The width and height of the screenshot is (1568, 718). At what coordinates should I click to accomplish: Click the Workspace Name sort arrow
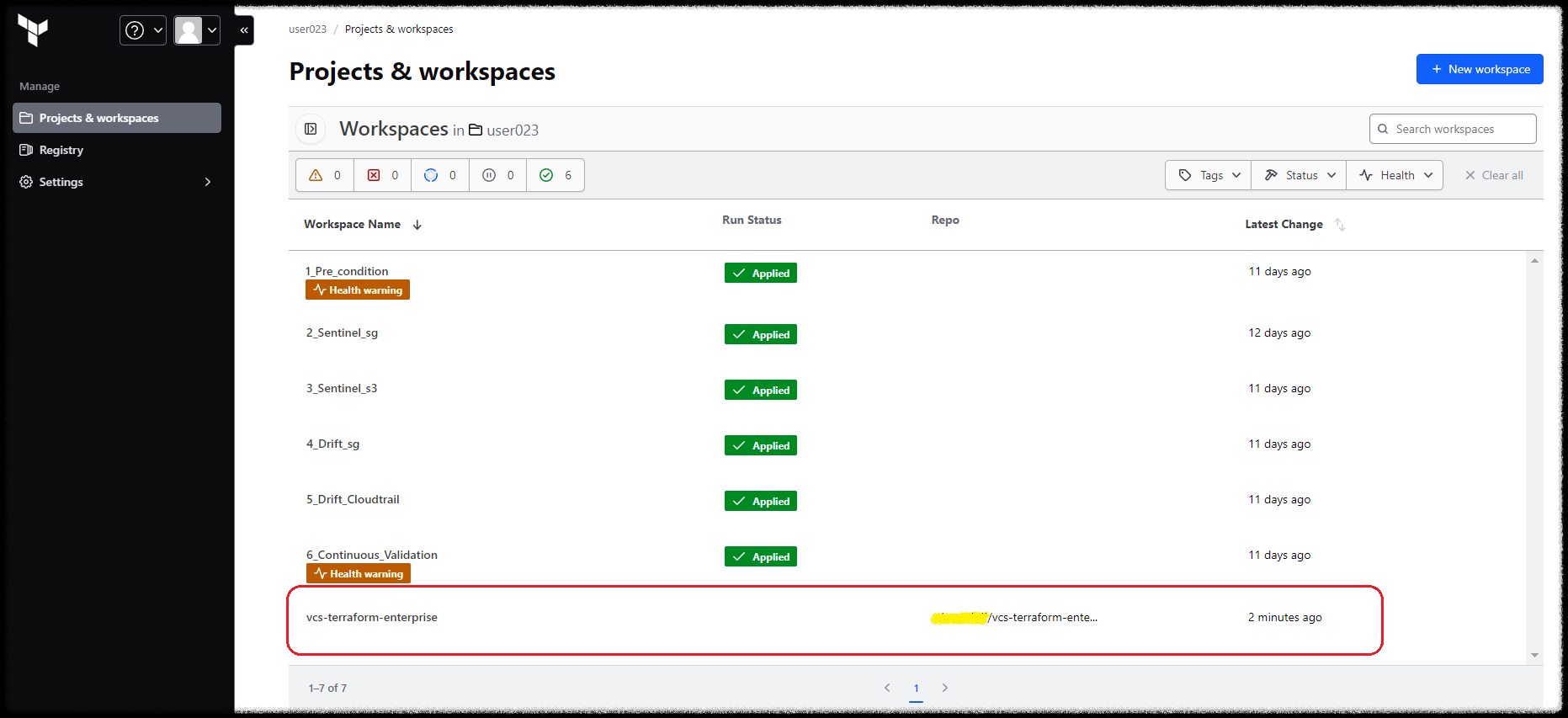(x=417, y=225)
